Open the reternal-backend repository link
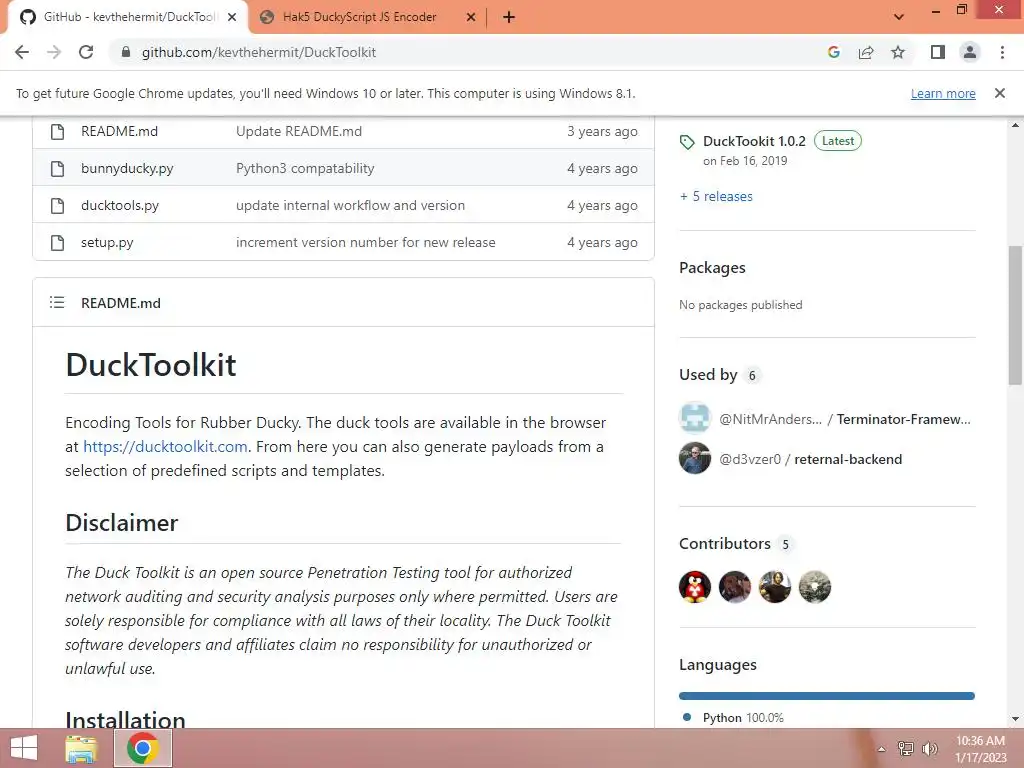The height and width of the screenshot is (768, 1024). click(x=848, y=459)
